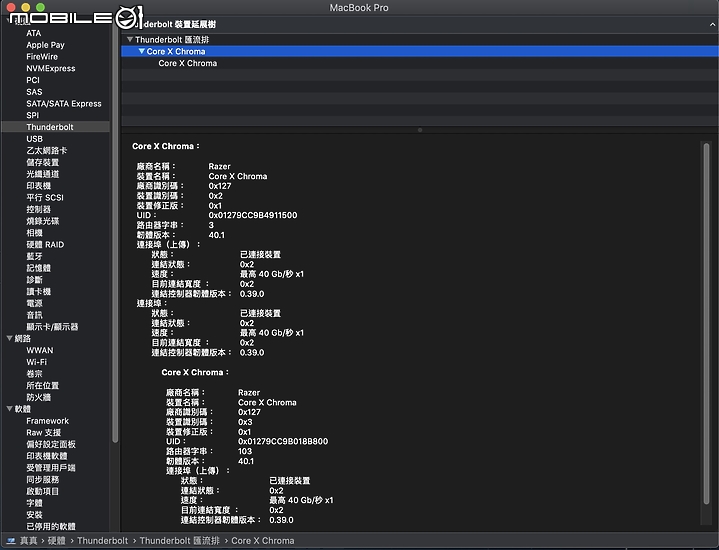
Task: Select 音訊 in the sidebar
Action: 34,315
